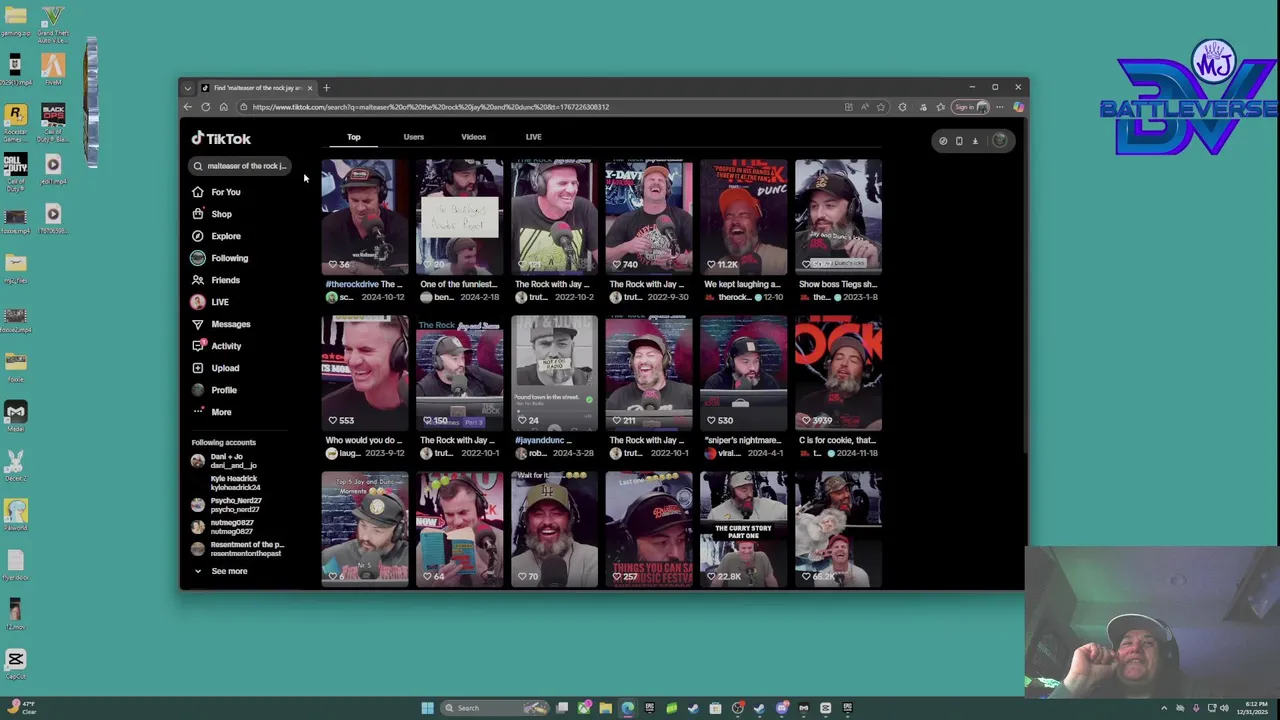Open the More menu in sidebar
Viewport: 1280px width, 720px height.
coord(221,412)
